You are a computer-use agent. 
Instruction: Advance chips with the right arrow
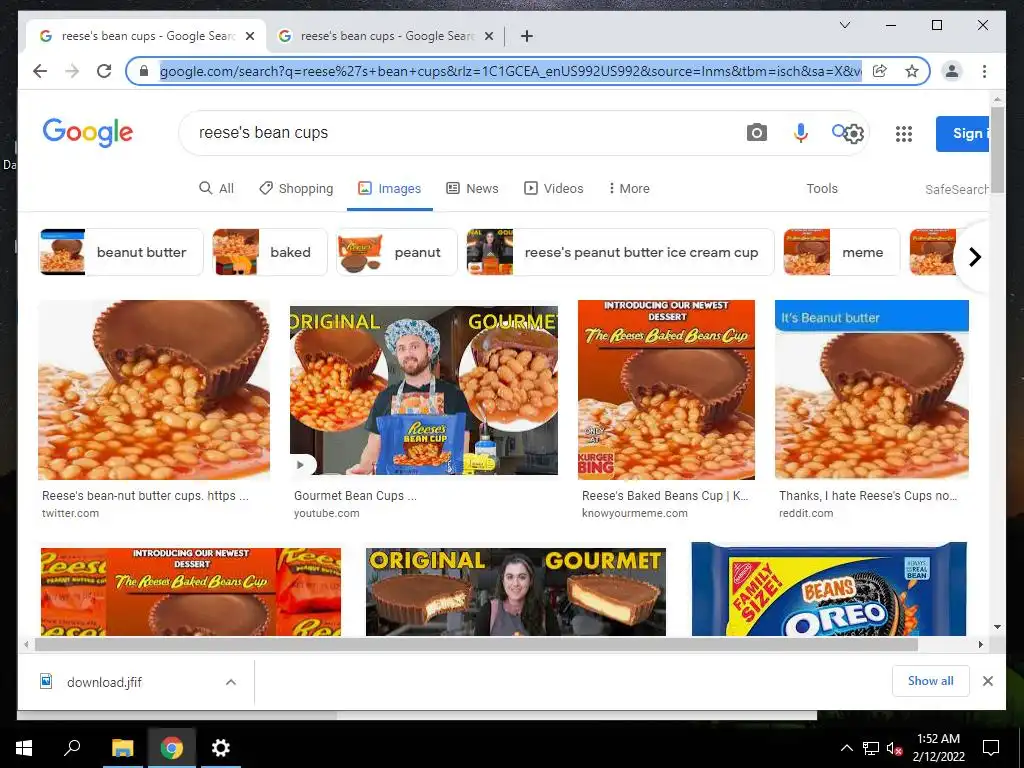click(974, 257)
